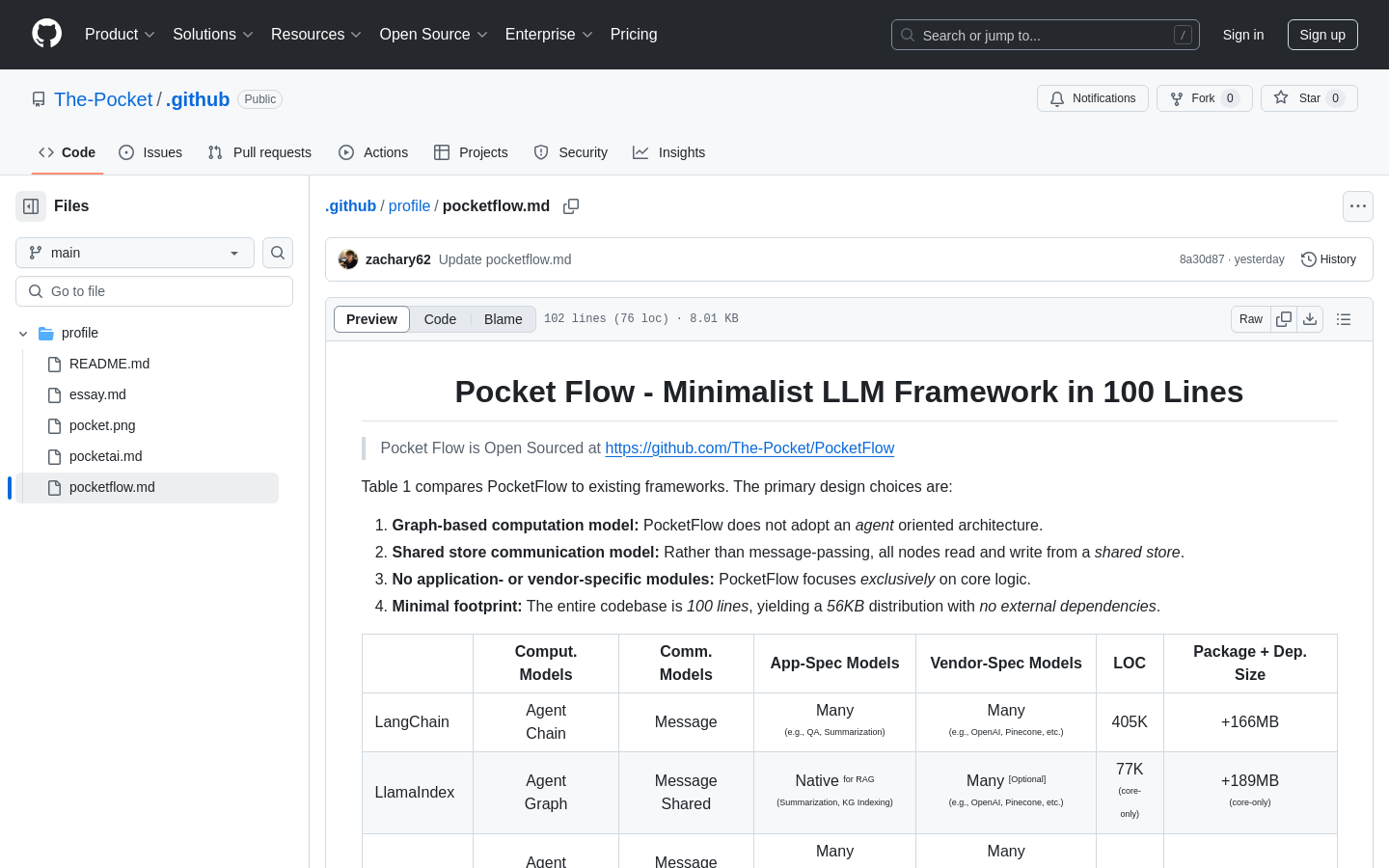The image size is (1389, 868).
Task: Focus the Go to file input
Action: point(154,291)
